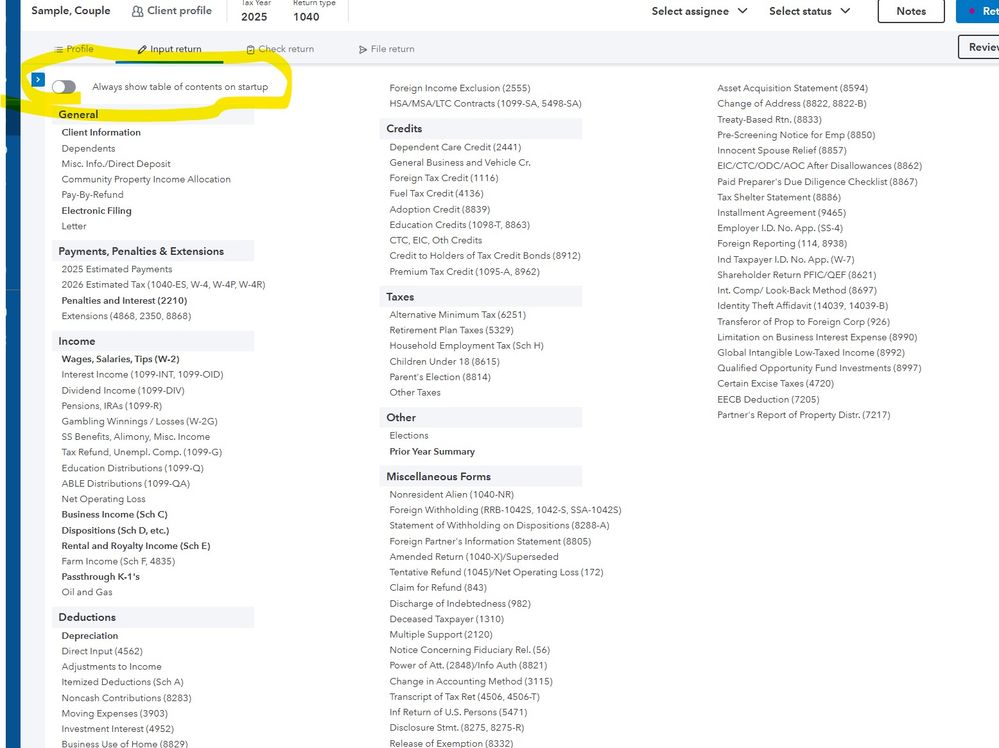Click the pencil icon on Input return
Image resolution: width=999 pixels, height=748 pixels.
pos(142,49)
